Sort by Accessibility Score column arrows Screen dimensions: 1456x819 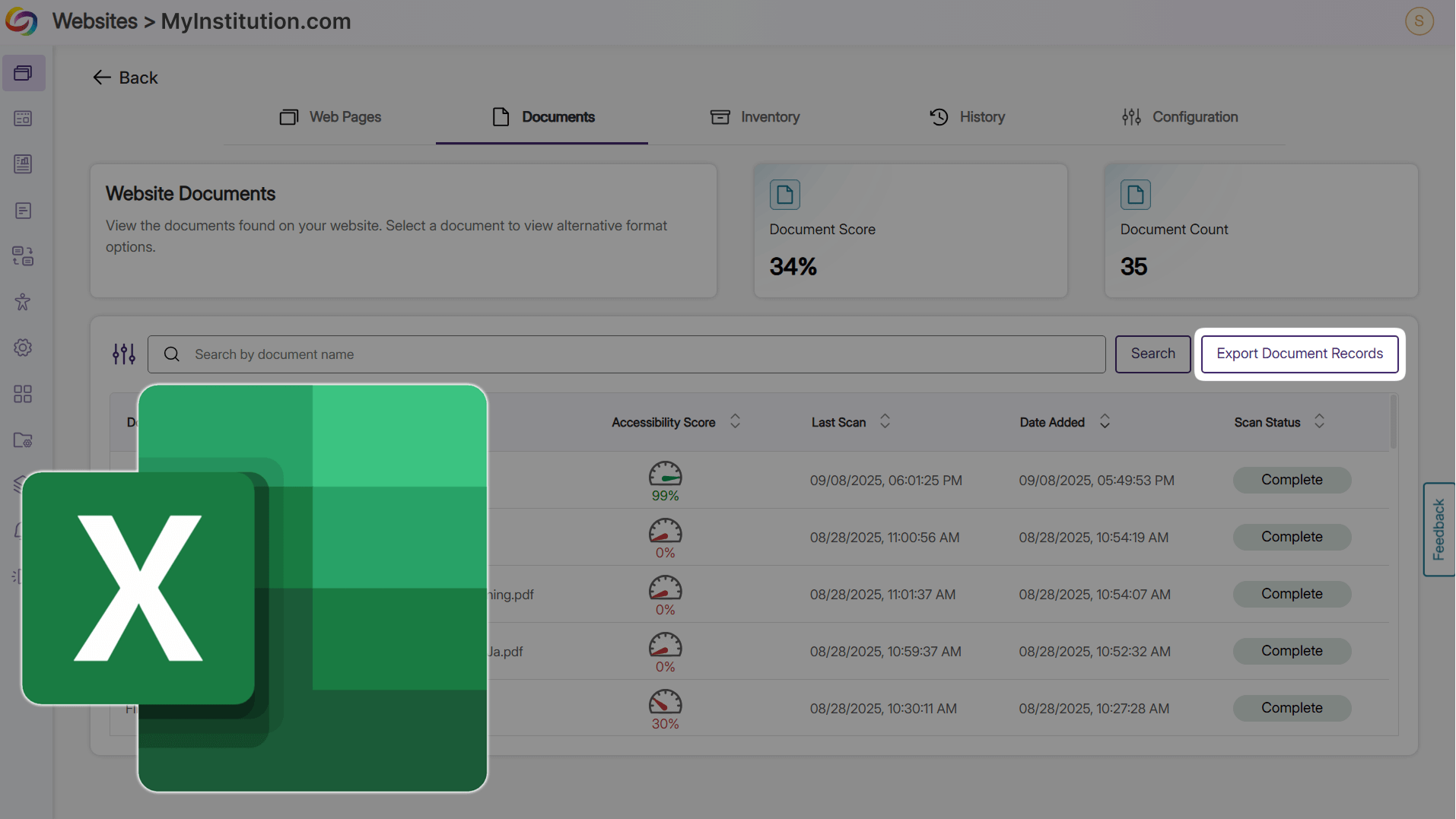[735, 422]
